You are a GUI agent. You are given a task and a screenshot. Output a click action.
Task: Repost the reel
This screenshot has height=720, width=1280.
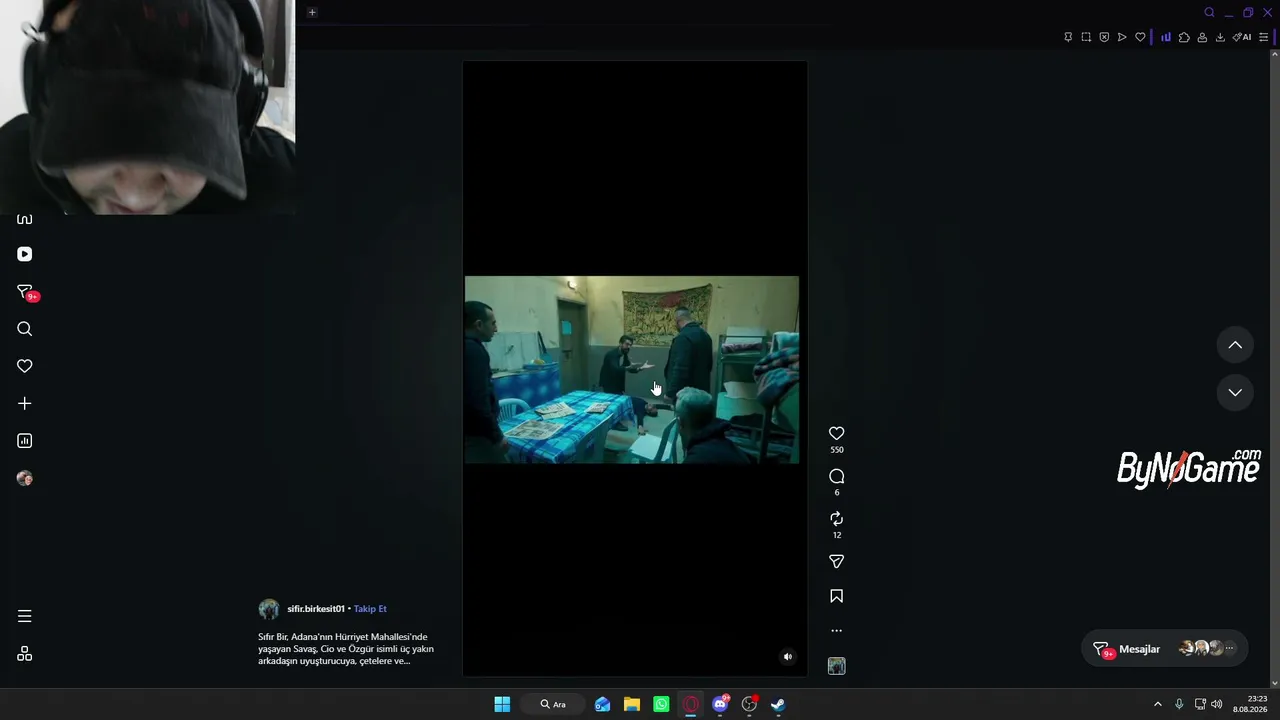tap(837, 519)
